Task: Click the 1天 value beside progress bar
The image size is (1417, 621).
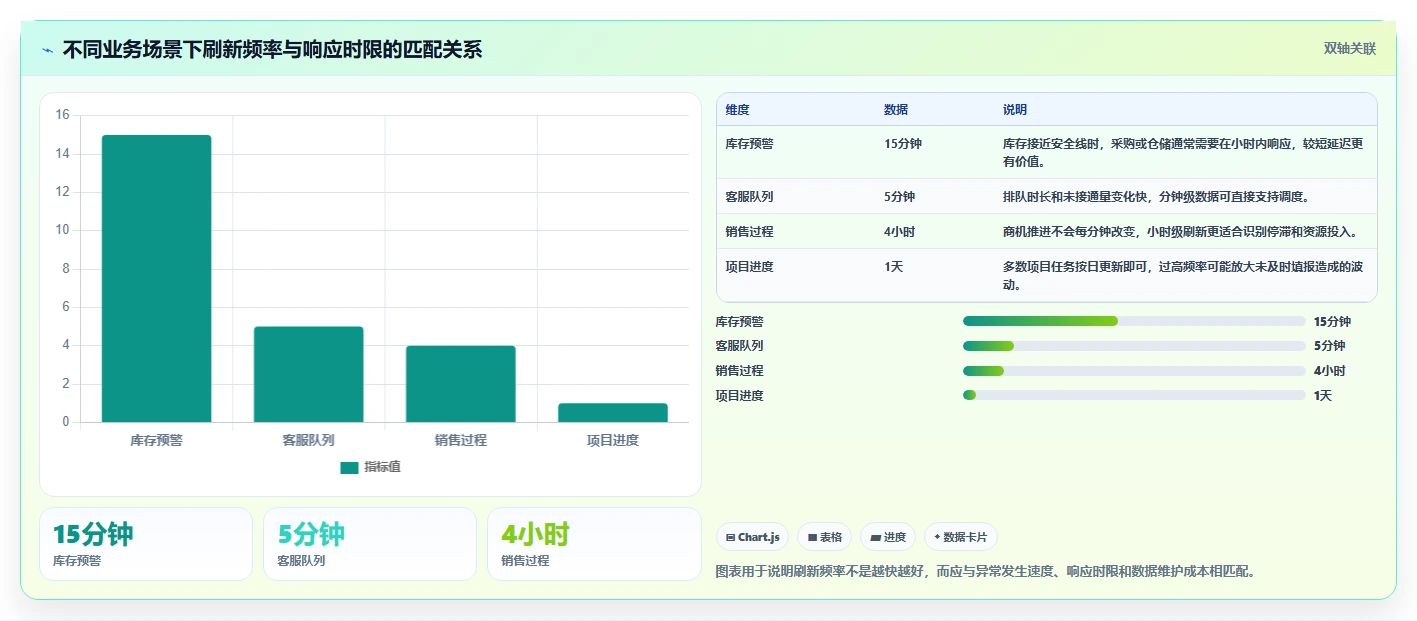Action: (x=1323, y=396)
